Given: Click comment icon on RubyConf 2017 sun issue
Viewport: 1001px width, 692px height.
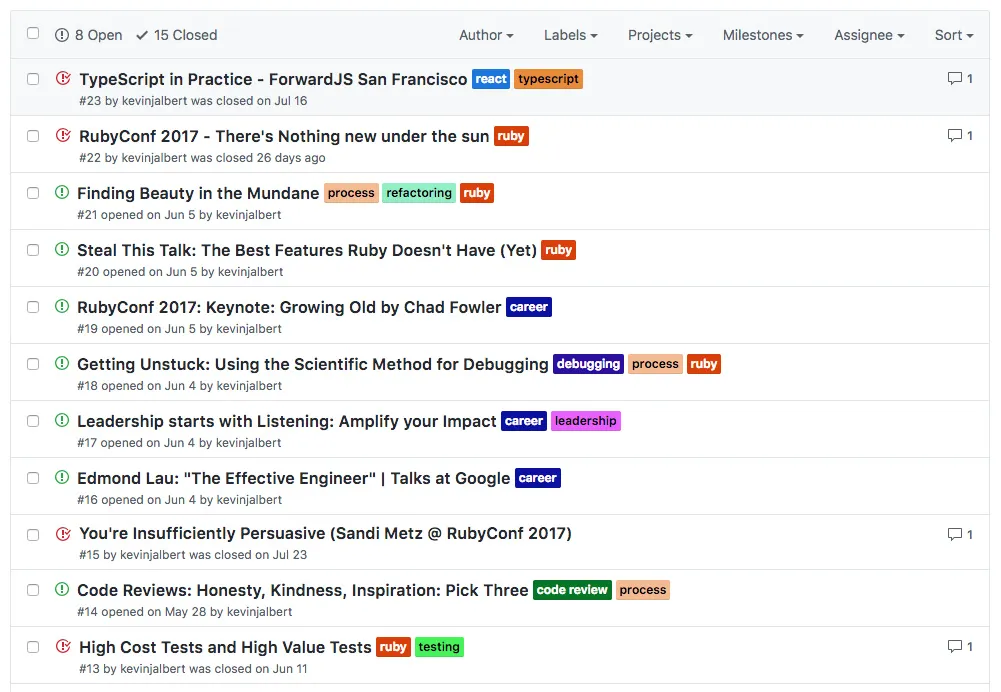Looking at the screenshot, I should coord(954,135).
